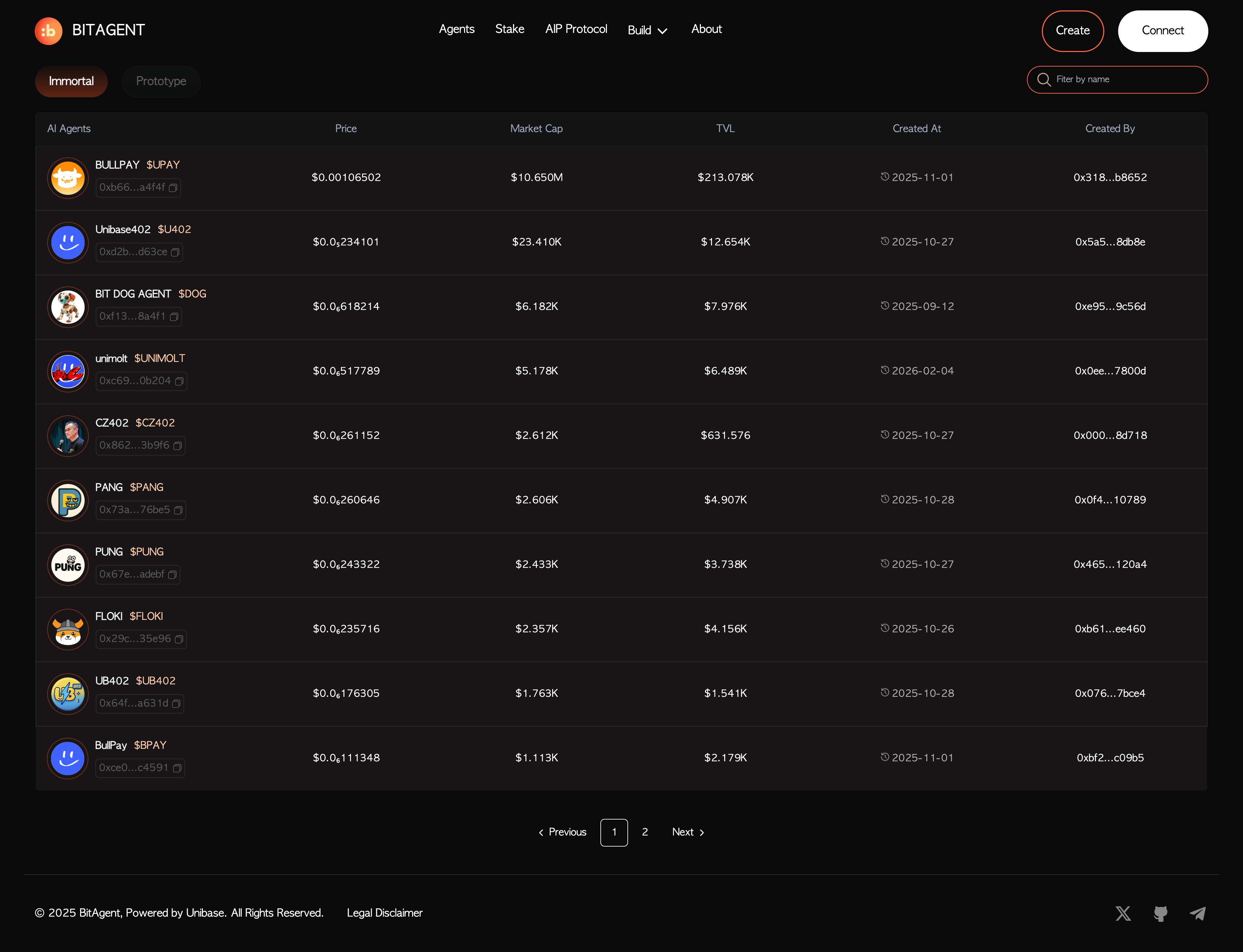Screen dimensions: 1243x952
Task: Select the Immortal filter
Action: tap(71, 81)
